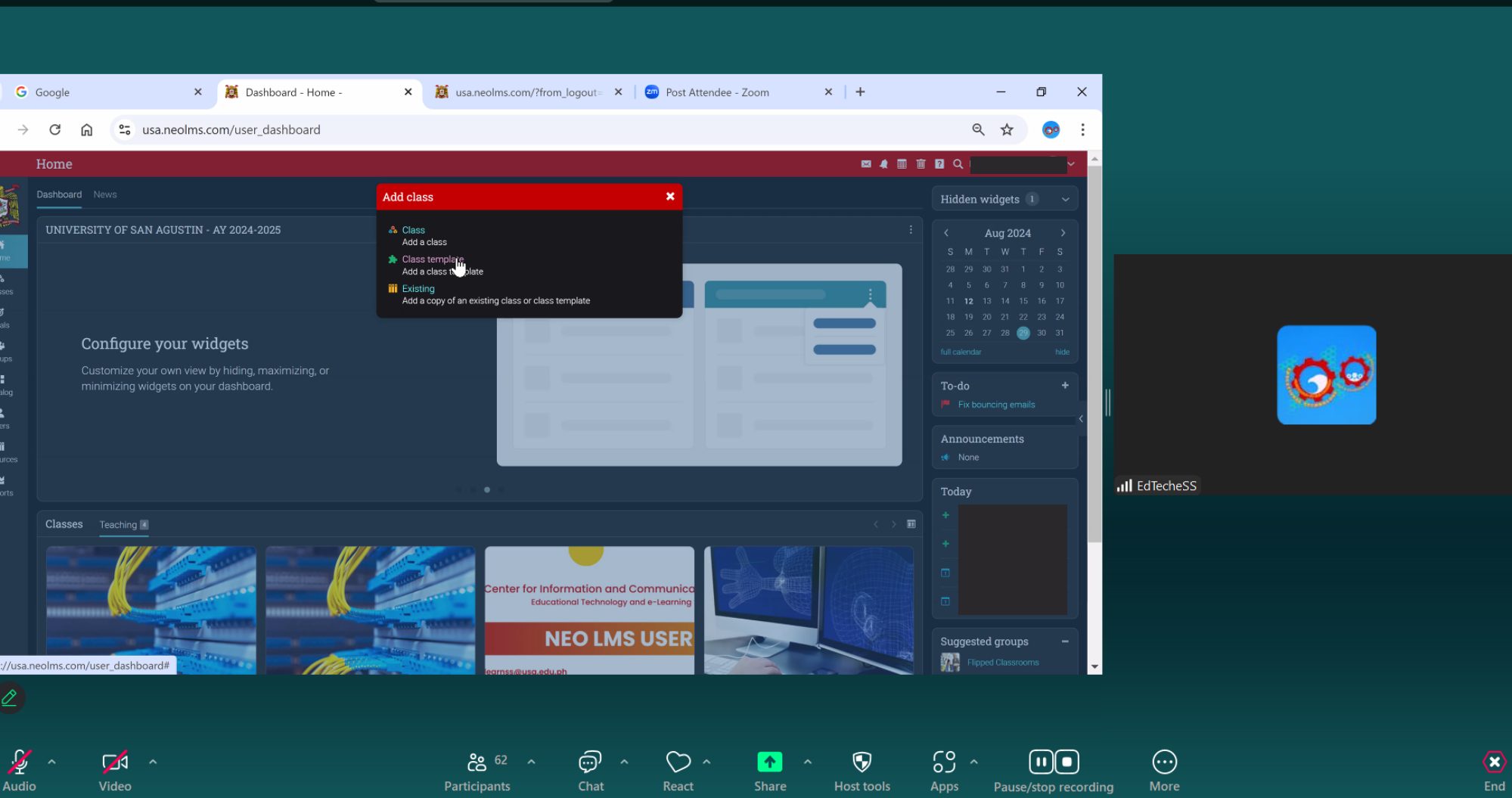Viewport: 1512px width, 798px height.
Task: Open React menu in Zoom
Action: [x=678, y=770]
